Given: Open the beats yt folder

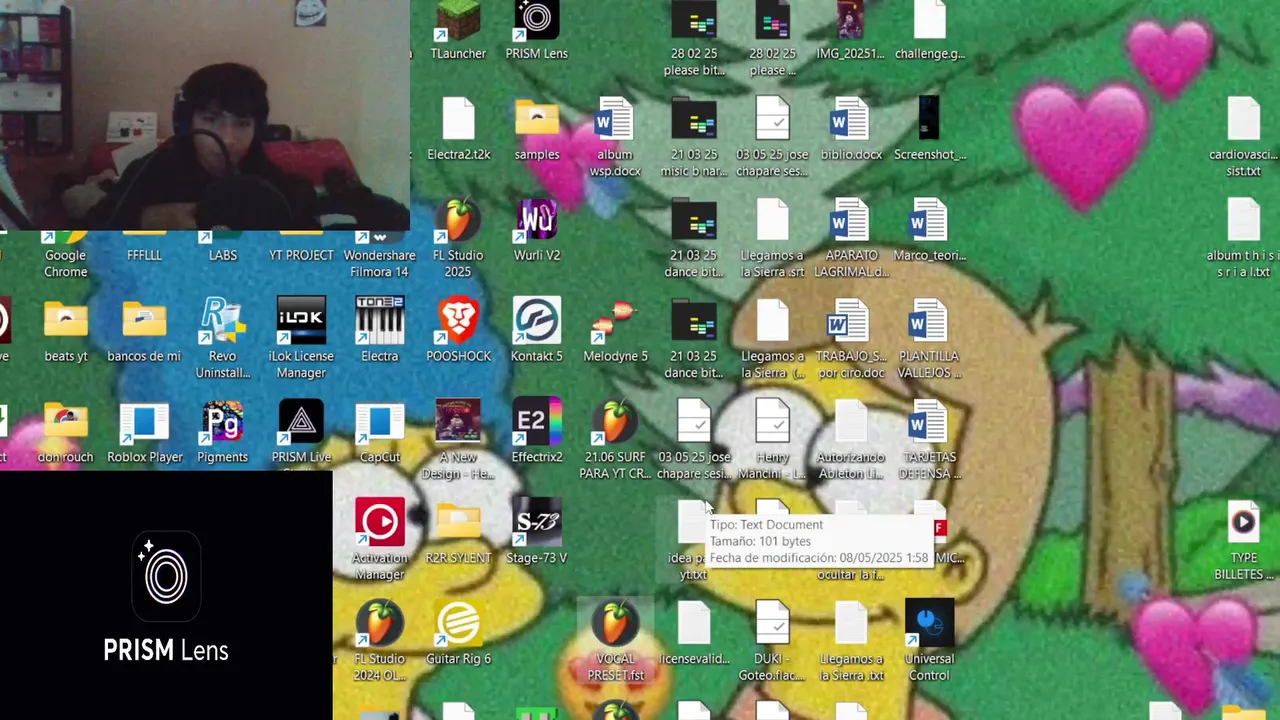Looking at the screenshot, I should [66, 331].
